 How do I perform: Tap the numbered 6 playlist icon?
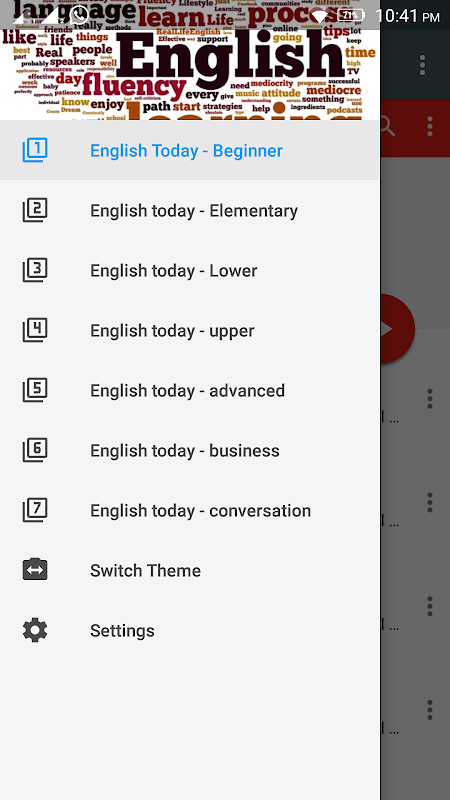tap(35, 450)
